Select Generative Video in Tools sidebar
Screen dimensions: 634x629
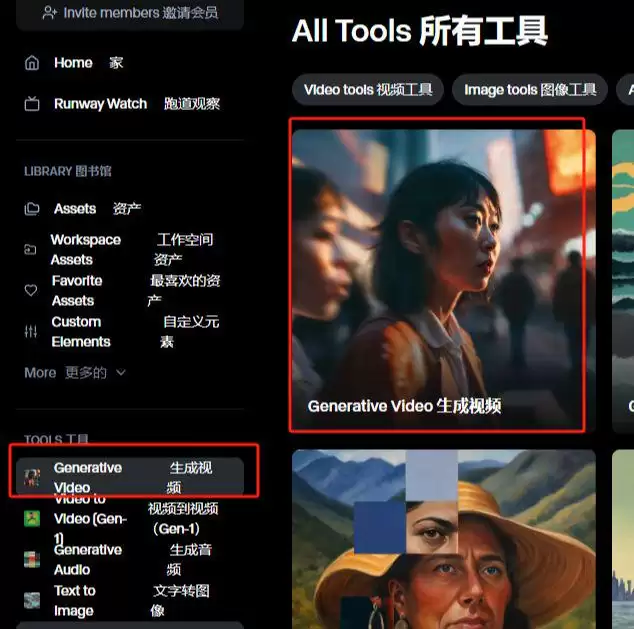[130, 477]
